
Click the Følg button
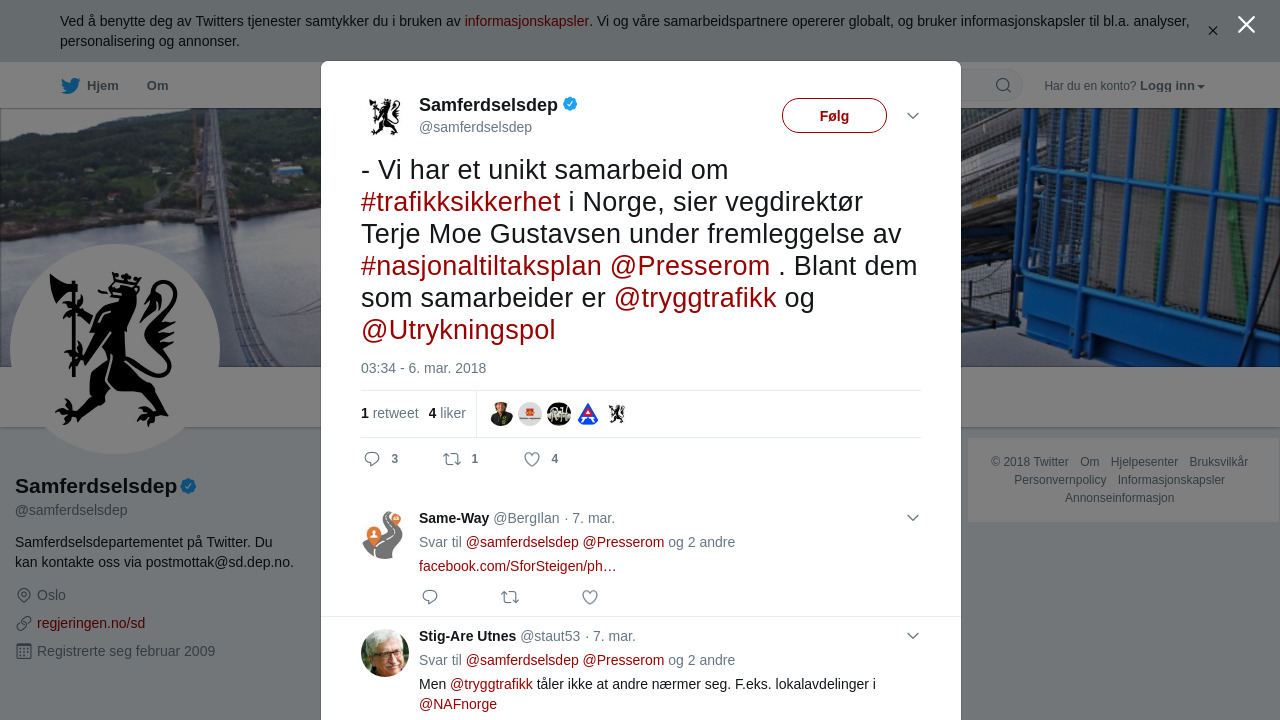(x=834, y=116)
